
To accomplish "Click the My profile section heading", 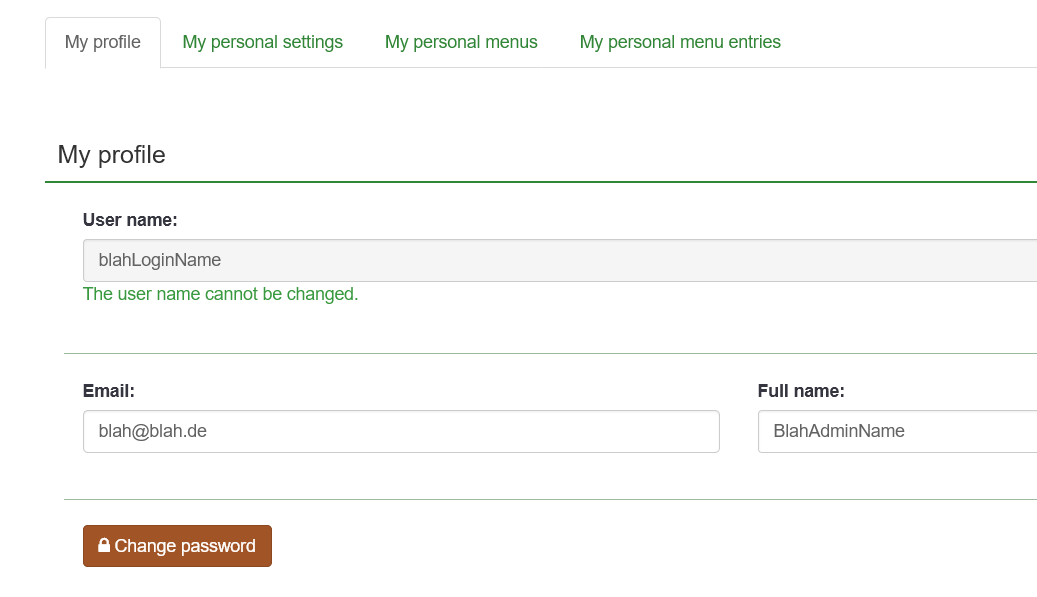I will 111,155.
